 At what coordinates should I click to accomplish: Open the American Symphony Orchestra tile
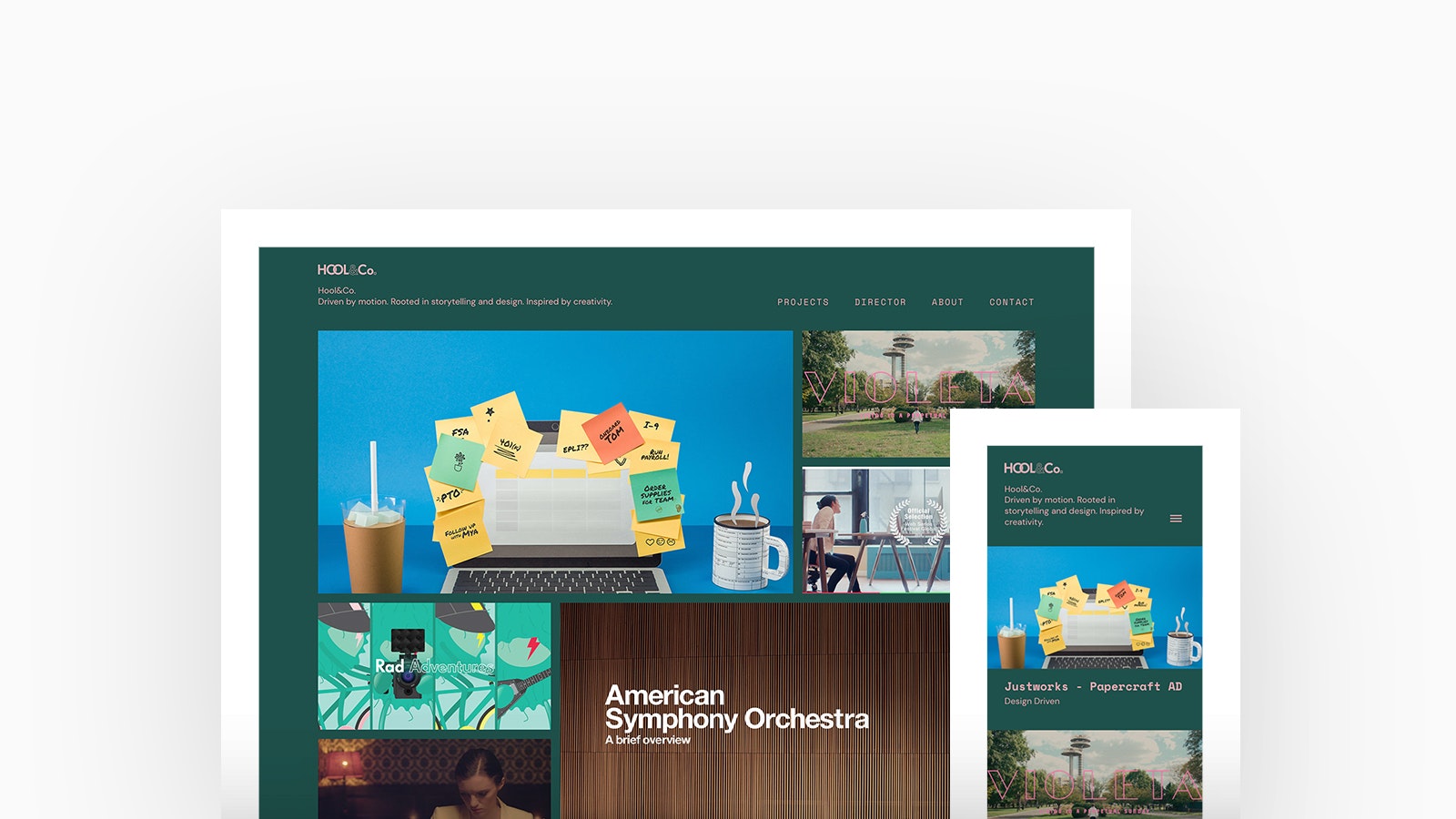tap(754, 711)
